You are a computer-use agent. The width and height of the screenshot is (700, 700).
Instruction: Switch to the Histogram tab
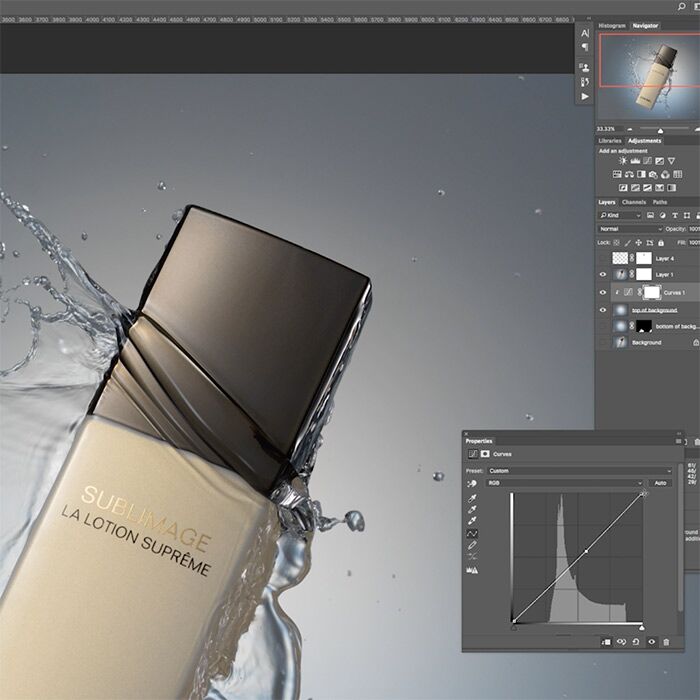612,26
